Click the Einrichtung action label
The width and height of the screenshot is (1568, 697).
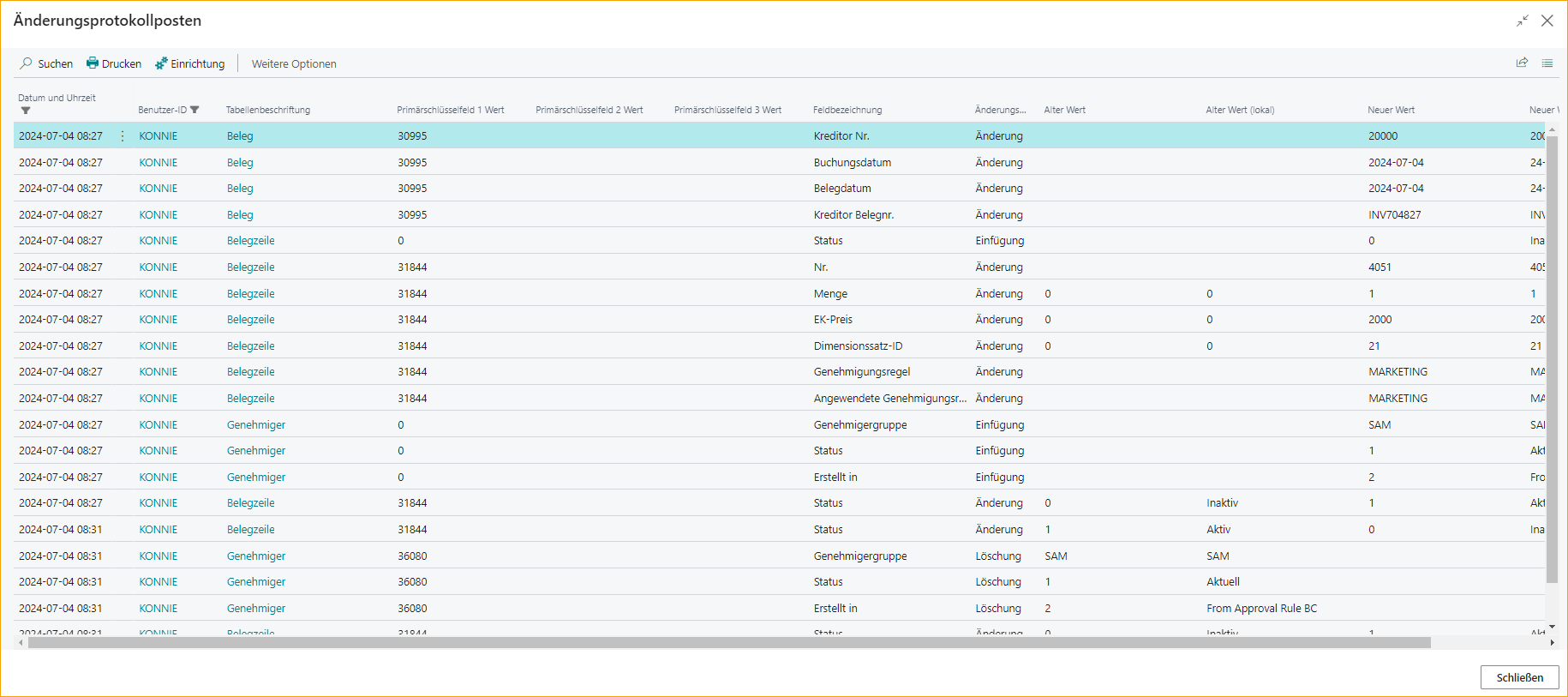pyautogui.click(x=198, y=64)
